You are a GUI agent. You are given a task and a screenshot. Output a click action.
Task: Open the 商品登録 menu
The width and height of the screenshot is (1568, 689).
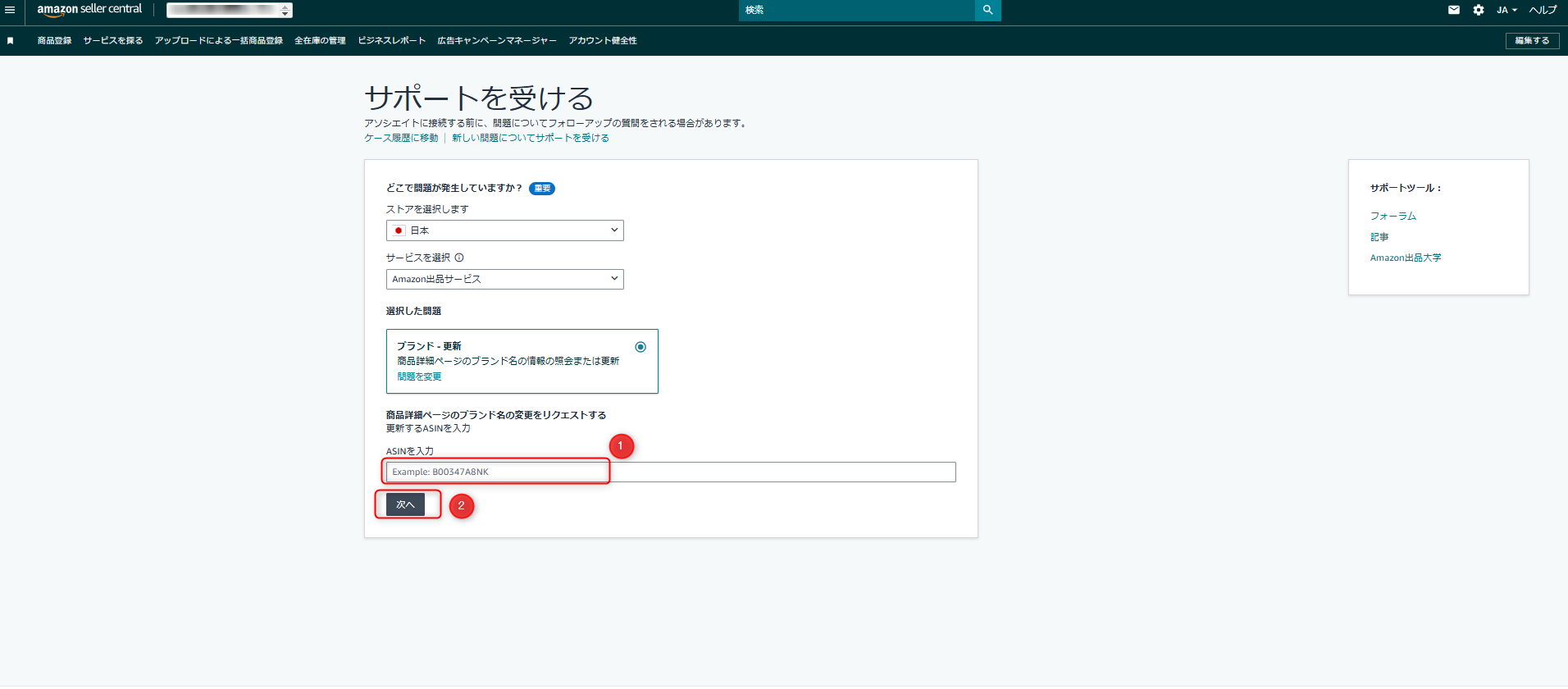point(54,40)
